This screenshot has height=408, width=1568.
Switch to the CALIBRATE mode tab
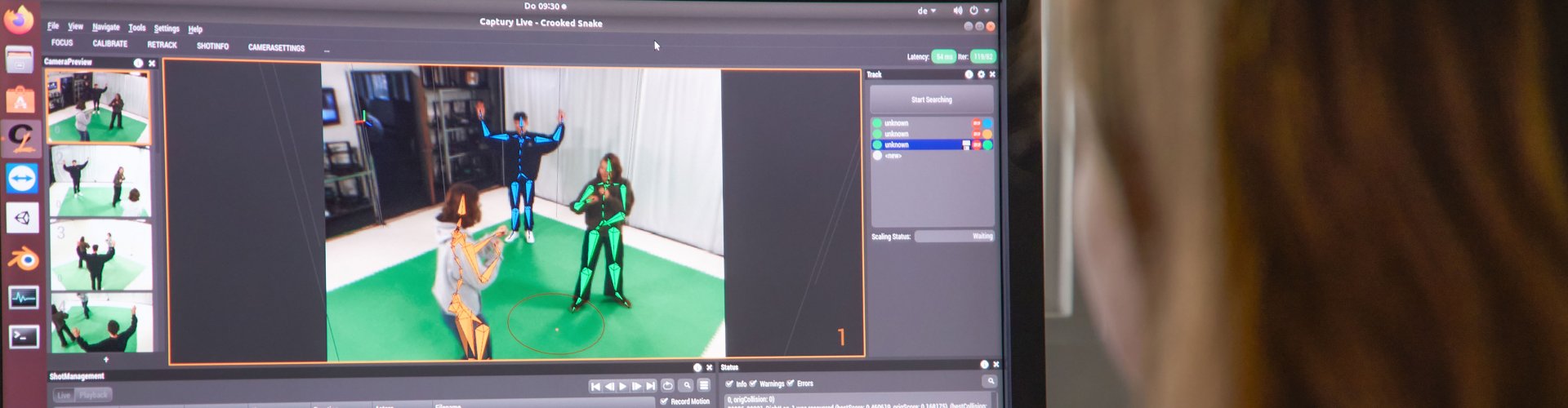[110, 44]
